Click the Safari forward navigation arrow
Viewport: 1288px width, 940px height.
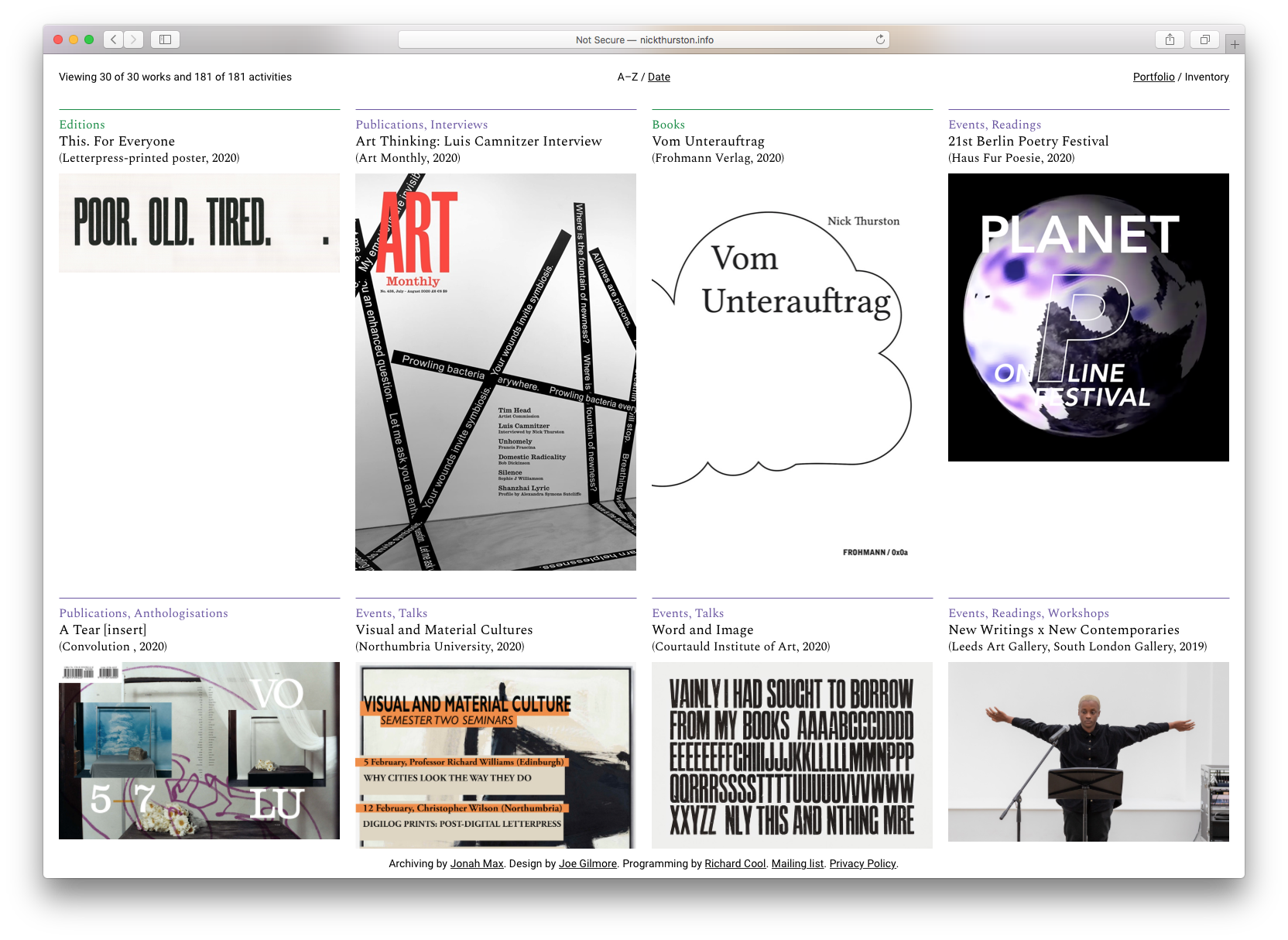pos(134,39)
